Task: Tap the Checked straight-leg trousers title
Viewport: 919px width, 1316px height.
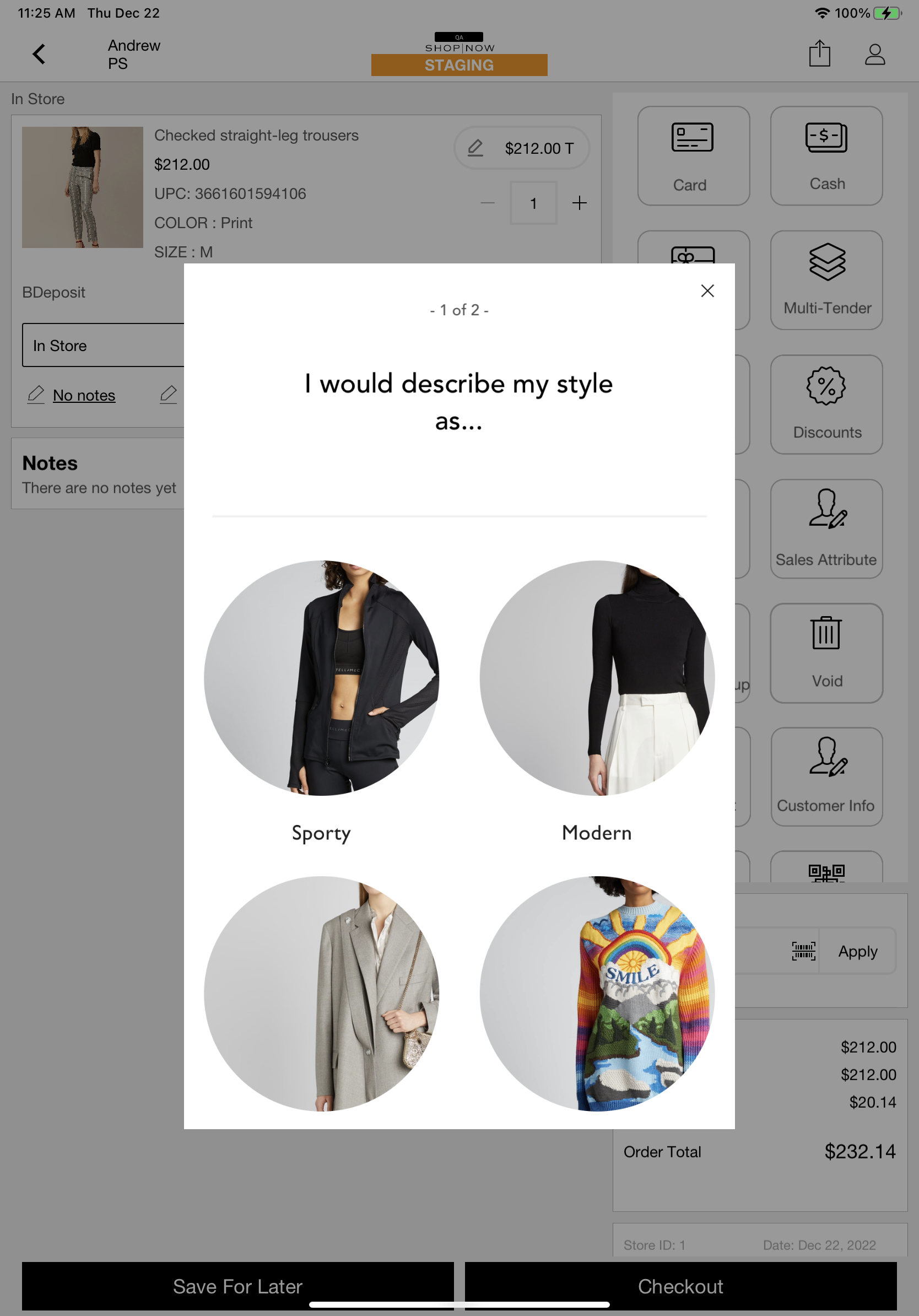Action: pyautogui.click(x=256, y=135)
